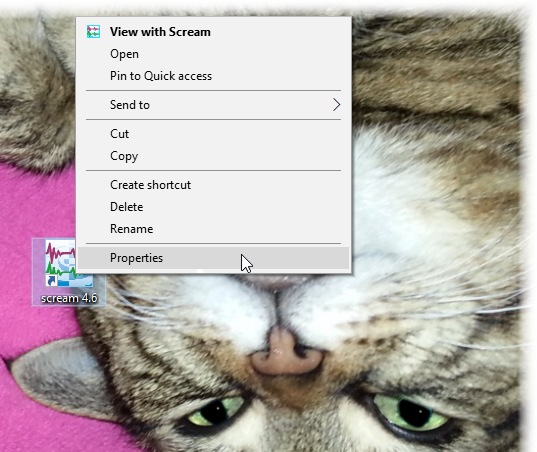
Task: Click the Scream icon in context menu
Action: [x=93, y=32]
